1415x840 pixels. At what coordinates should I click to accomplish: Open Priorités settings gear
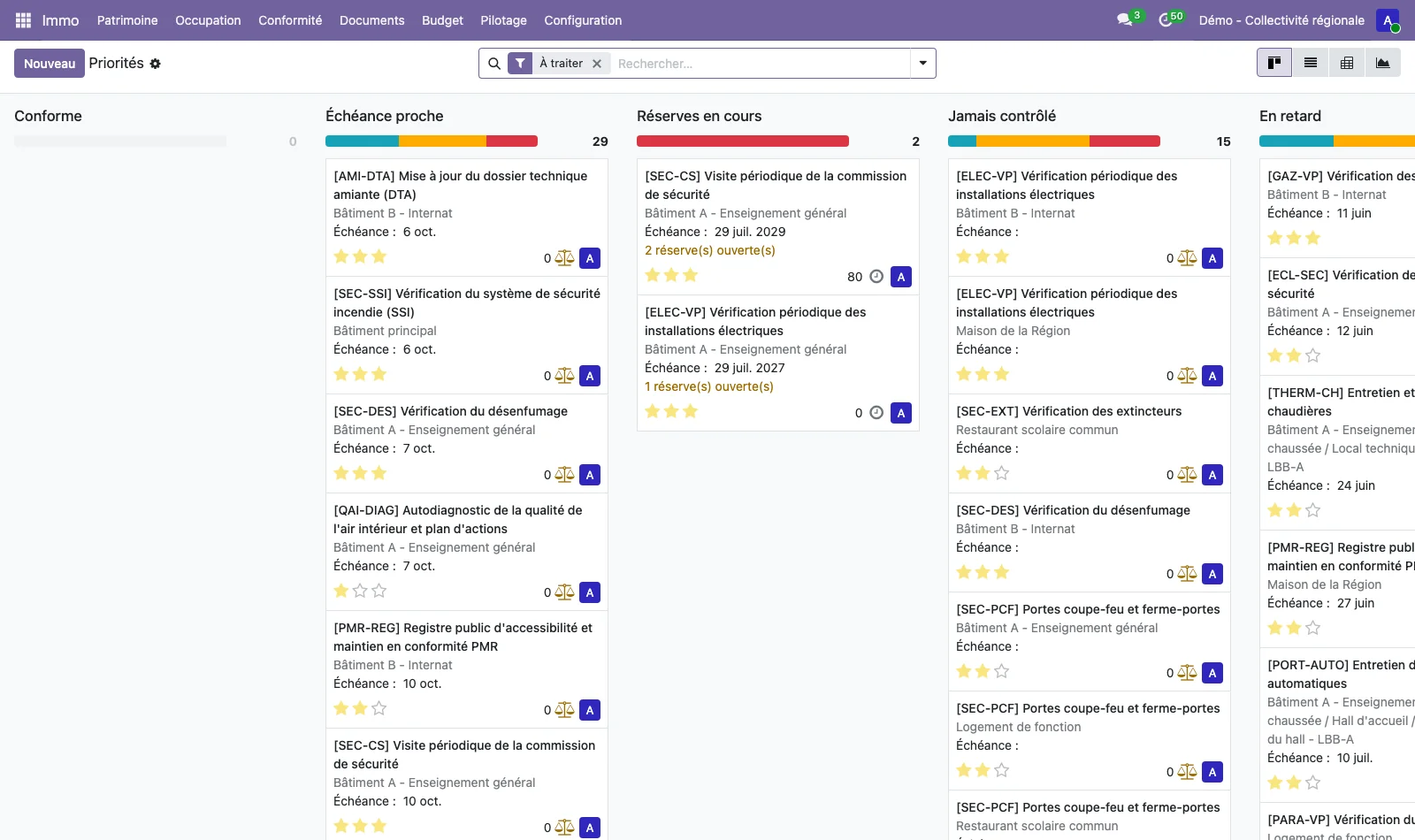point(156,64)
